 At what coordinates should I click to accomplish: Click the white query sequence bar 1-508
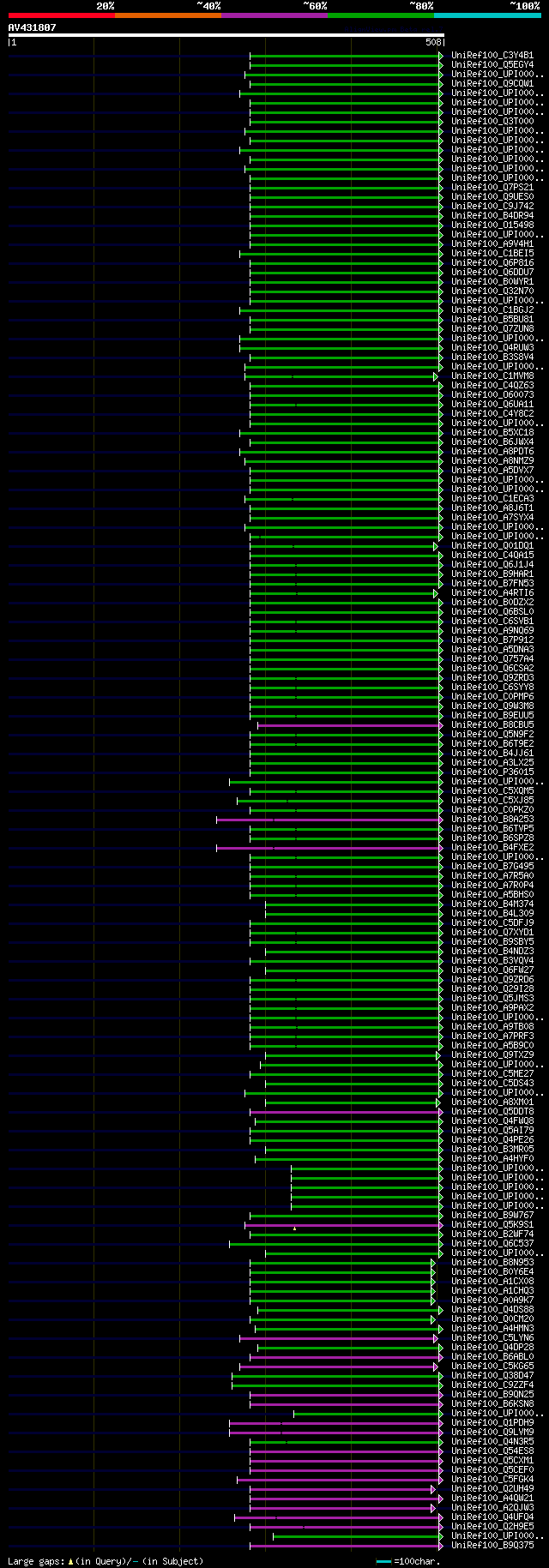pyautogui.click(x=226, y=35)
